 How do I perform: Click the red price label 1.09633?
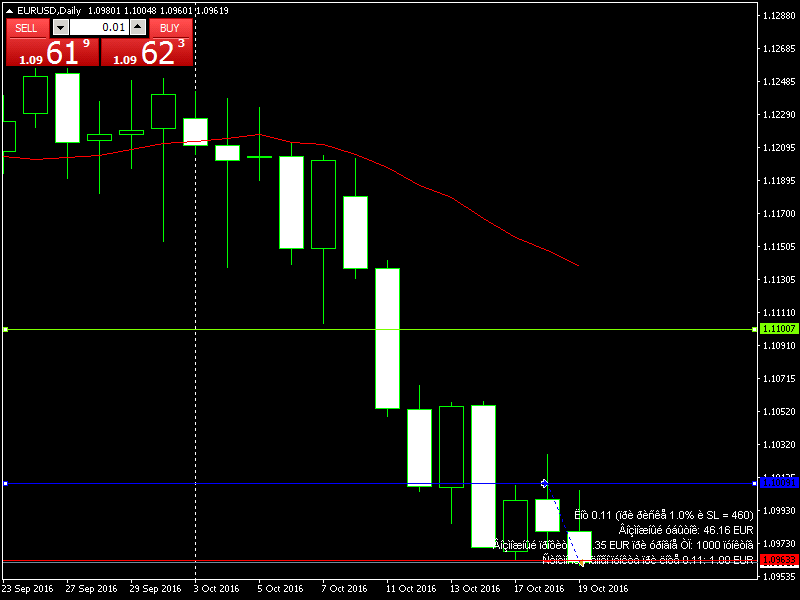[x=778, y=560]
